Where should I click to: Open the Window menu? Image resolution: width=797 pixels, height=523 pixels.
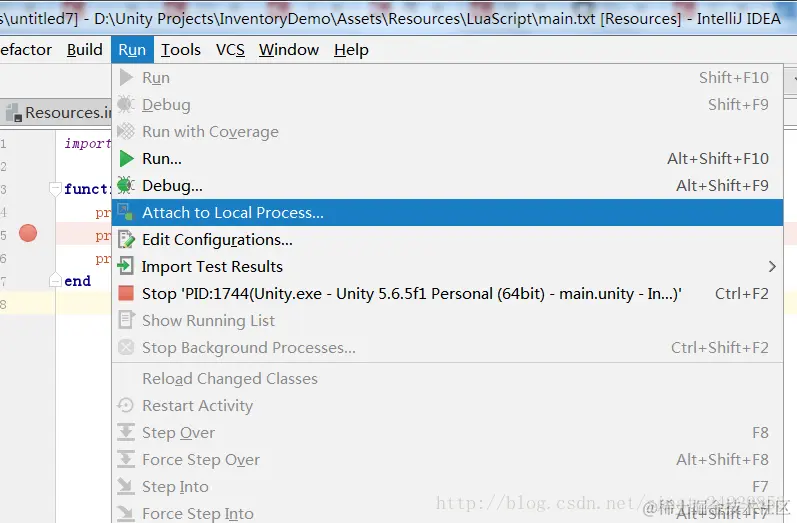(x=289, y=50)
